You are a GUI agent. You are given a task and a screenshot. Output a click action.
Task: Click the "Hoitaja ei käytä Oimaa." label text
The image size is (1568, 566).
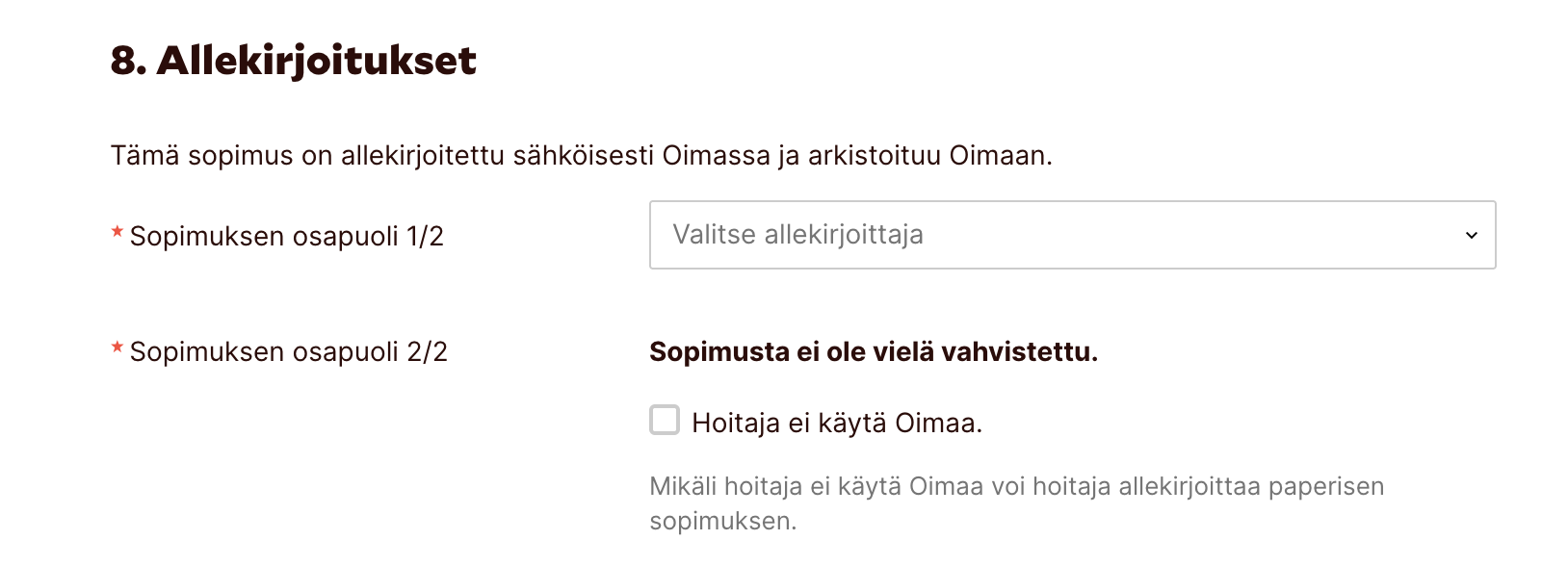point(836,424)
